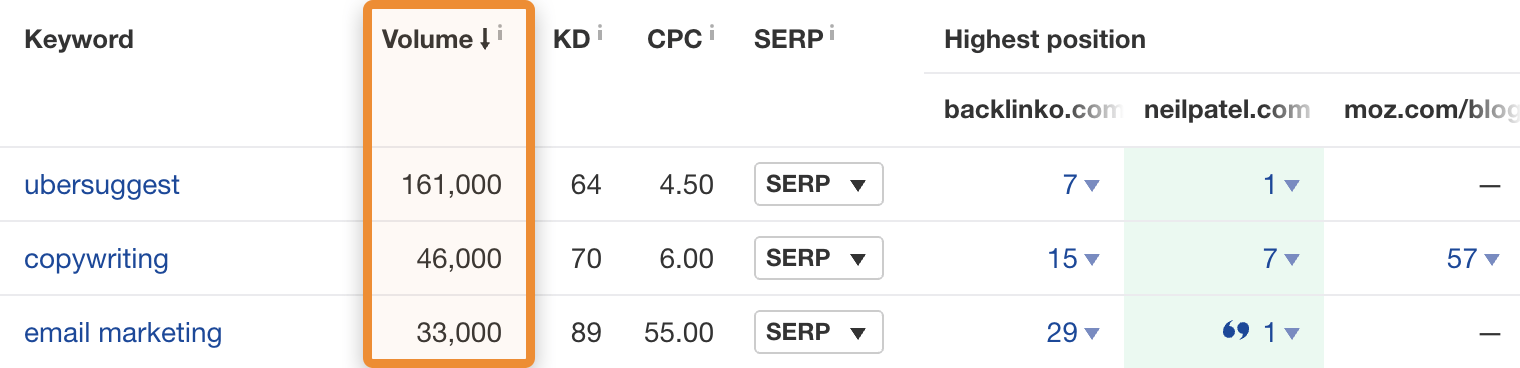Click the backlinko.com column header
Screen dimensions: 1520x368
tap(1031, 110)
